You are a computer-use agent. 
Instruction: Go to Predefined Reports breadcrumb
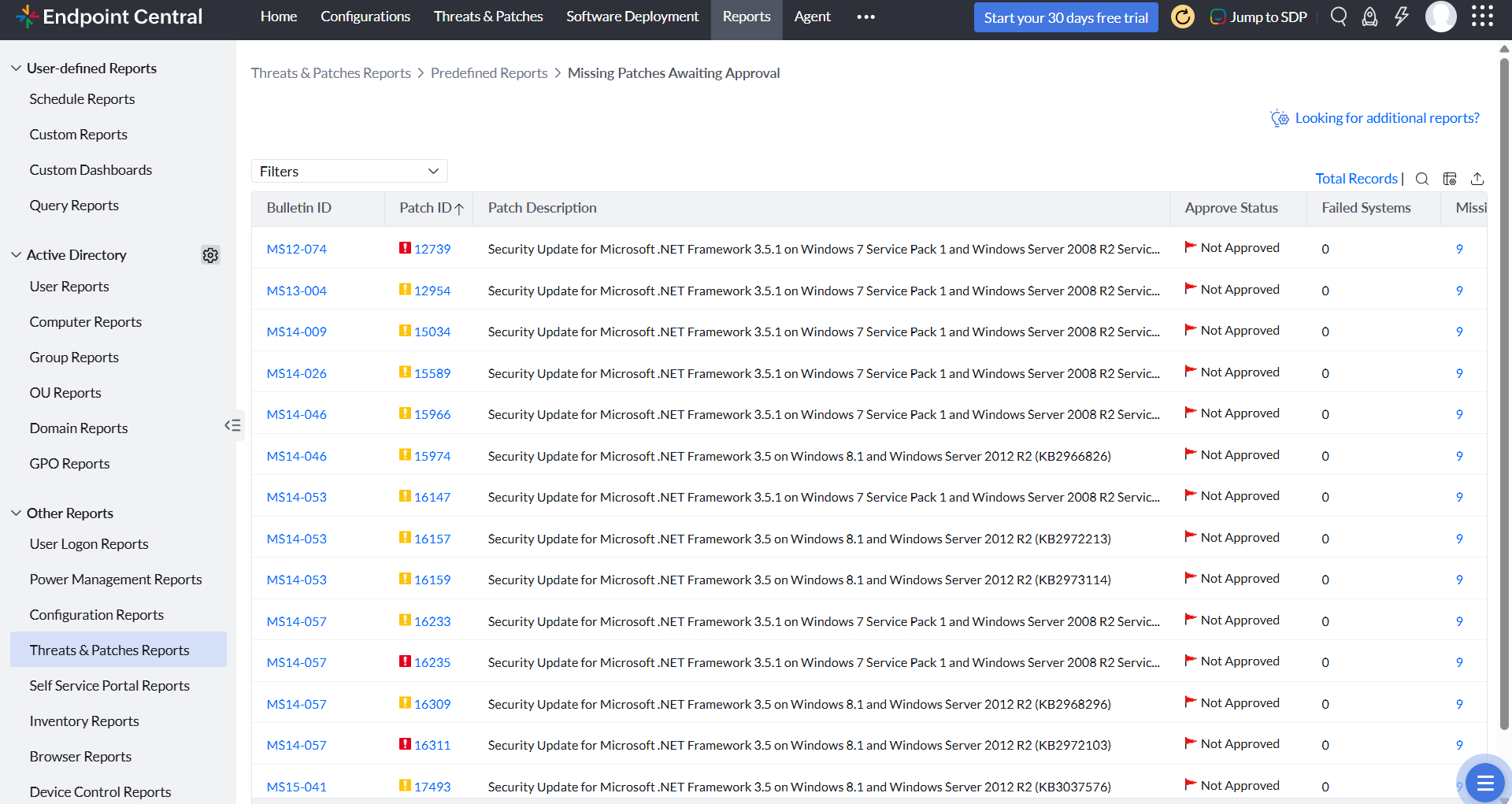489,73
